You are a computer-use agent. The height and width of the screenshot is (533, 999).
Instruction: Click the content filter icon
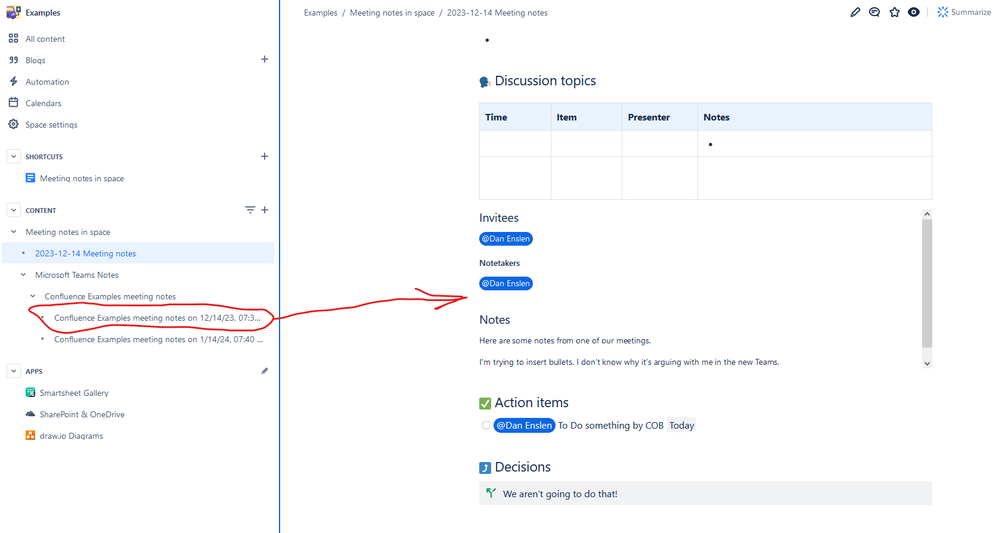point(250,210)
